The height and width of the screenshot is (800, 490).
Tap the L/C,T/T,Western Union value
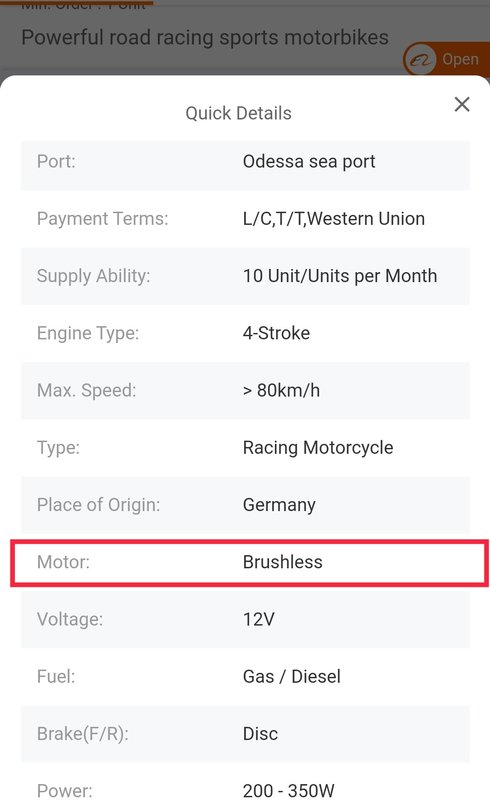tap(334, 219)
